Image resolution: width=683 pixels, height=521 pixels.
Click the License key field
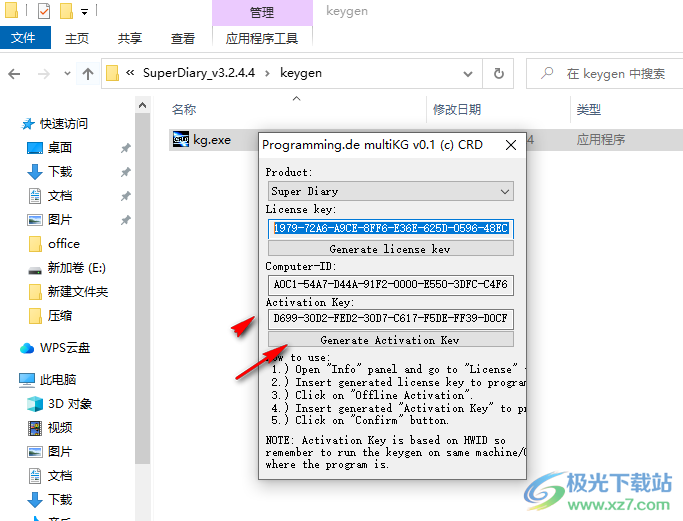point(391,228)
